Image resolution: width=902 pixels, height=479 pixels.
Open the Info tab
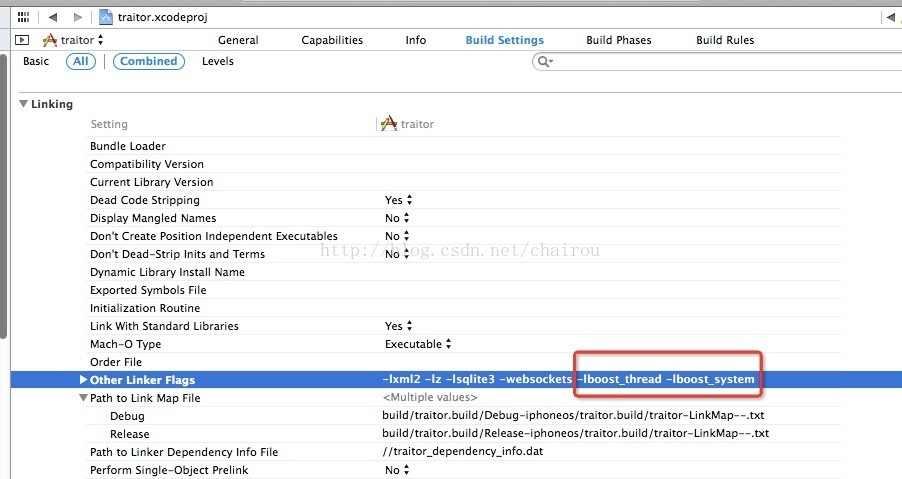click(x=415, y=40)
